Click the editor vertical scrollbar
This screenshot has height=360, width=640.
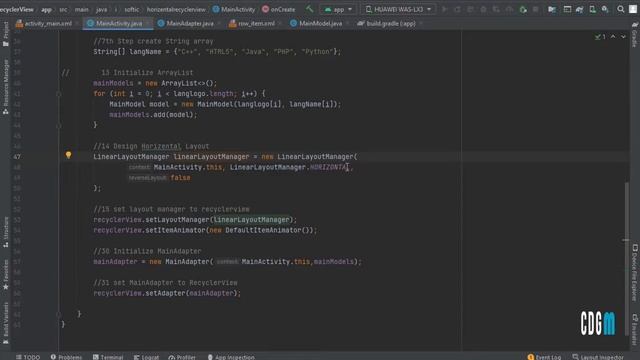coord(627,259)
